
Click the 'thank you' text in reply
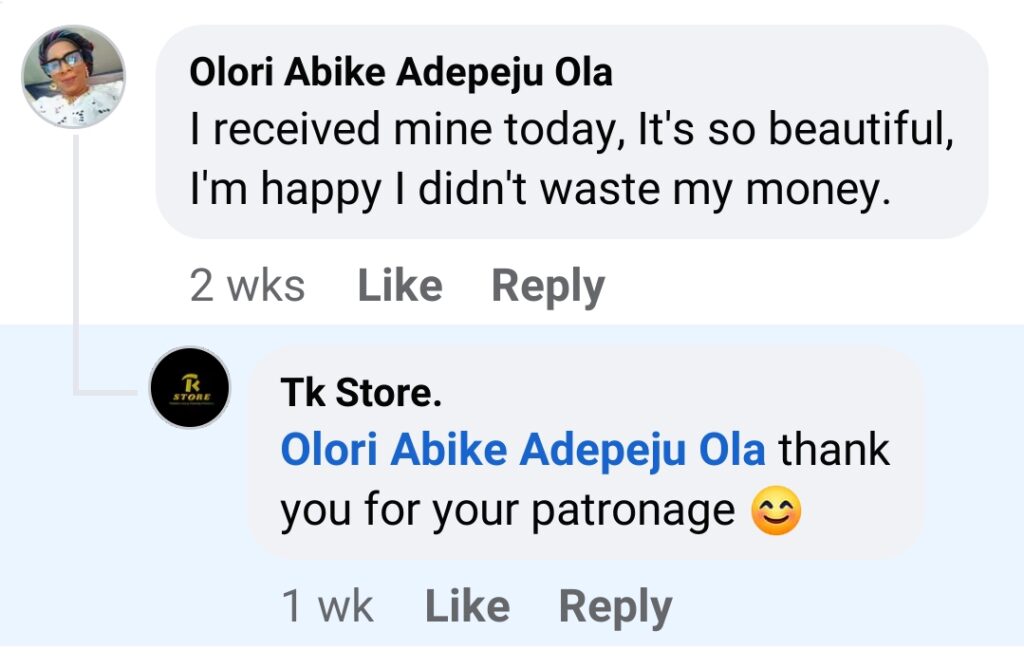834,451
